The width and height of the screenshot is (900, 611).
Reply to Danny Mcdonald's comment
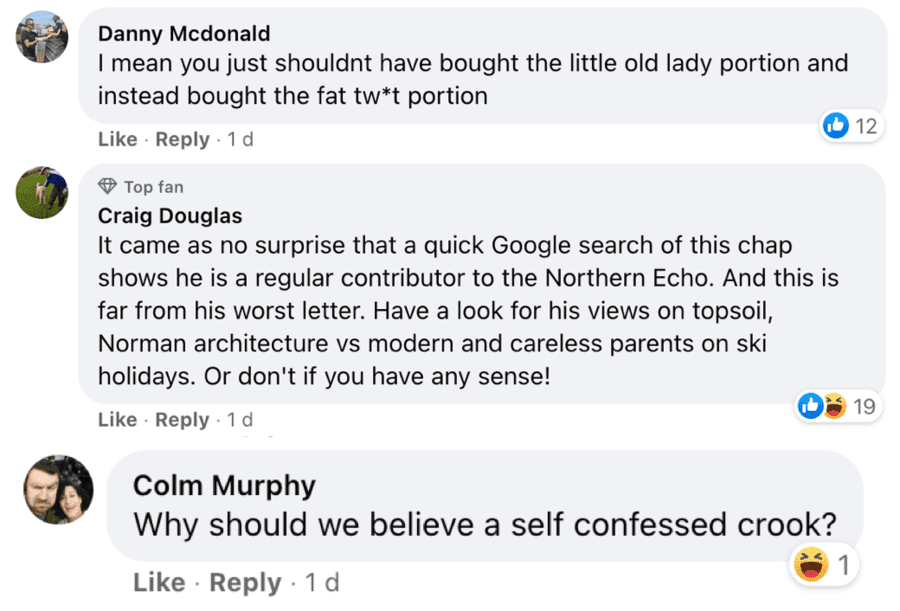point(182,140)
